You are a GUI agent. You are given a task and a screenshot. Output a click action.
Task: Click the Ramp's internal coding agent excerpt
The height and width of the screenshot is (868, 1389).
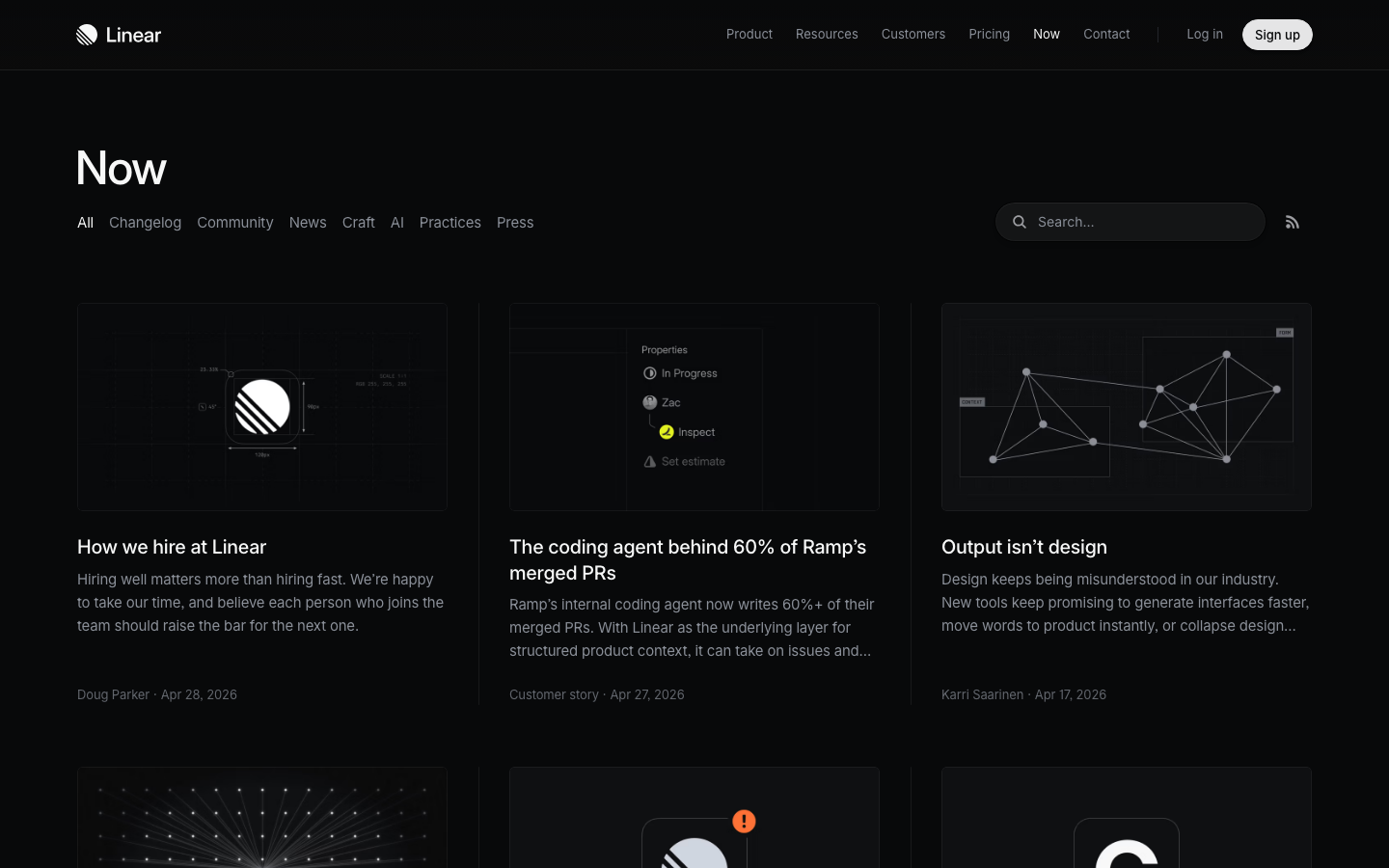point(692,628)
